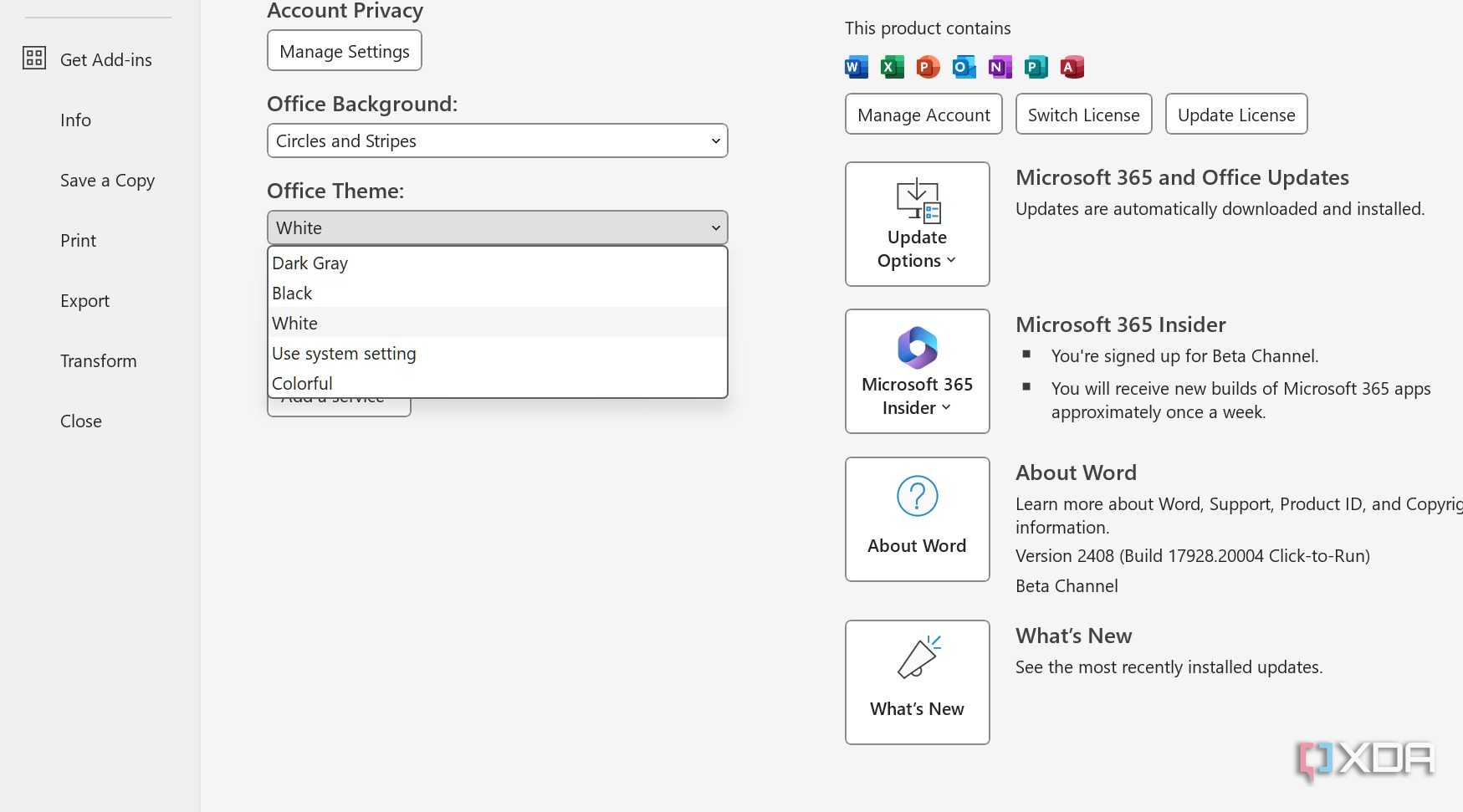Screen dimensions: 1463x812
Task: Click the Outlook app icon
Action: point(964,67)
